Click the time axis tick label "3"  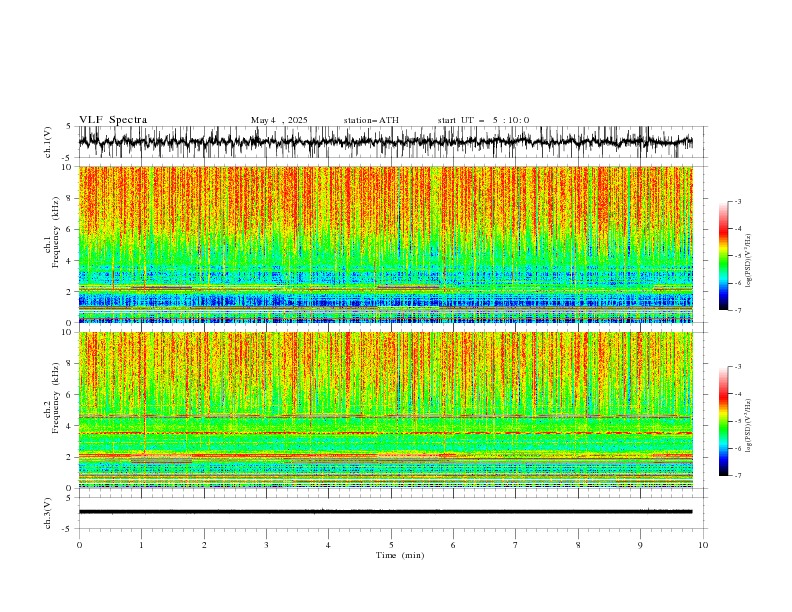click(266, 545)
